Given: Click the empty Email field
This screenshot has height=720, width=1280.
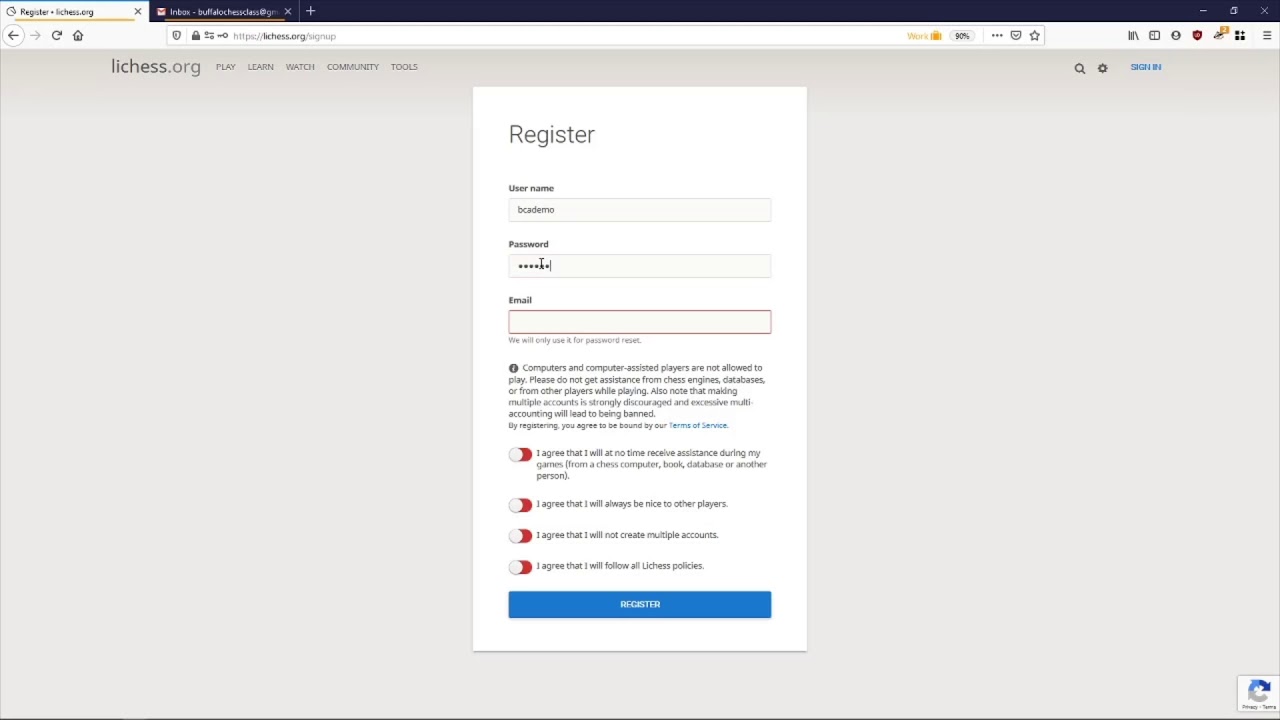Looking at the screenshot, I should pyautogui.click(x=640, y=322).
